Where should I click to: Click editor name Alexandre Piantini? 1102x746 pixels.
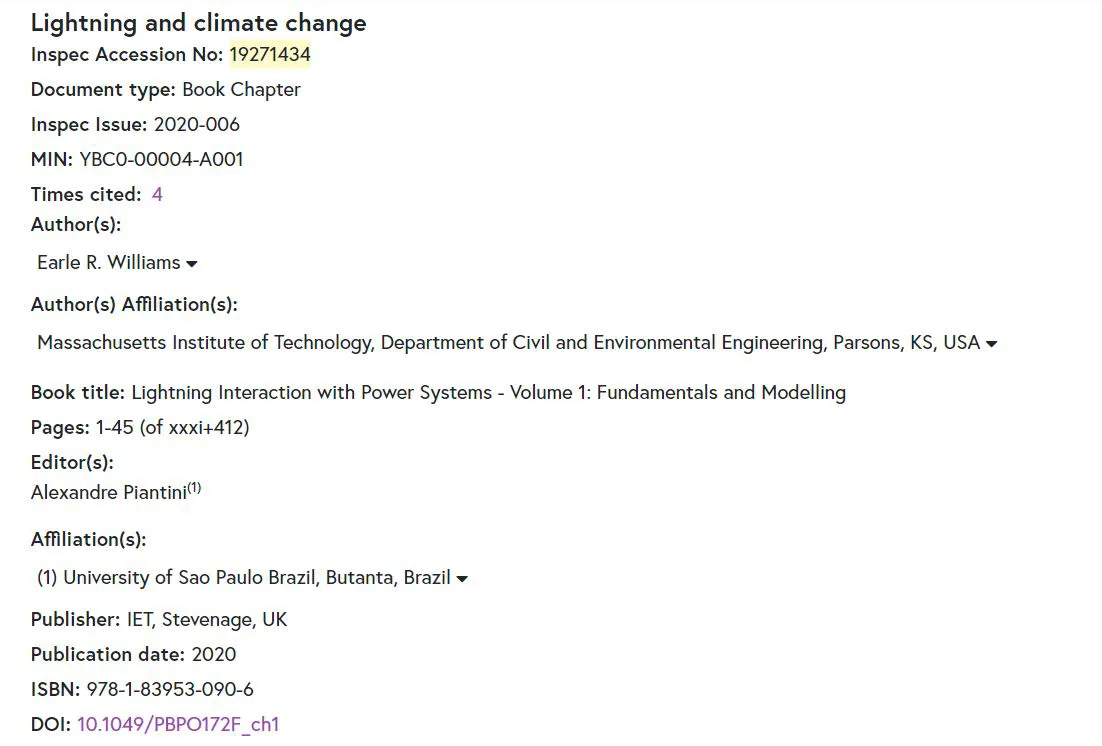click(108, 492)
